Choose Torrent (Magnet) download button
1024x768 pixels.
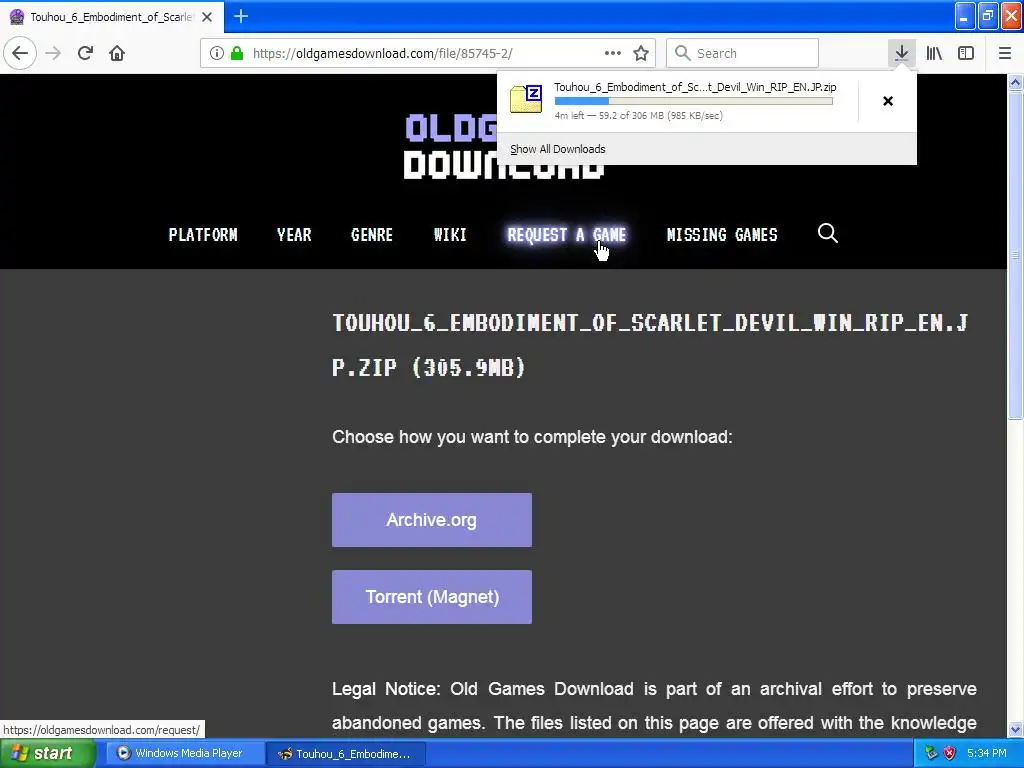432,597
